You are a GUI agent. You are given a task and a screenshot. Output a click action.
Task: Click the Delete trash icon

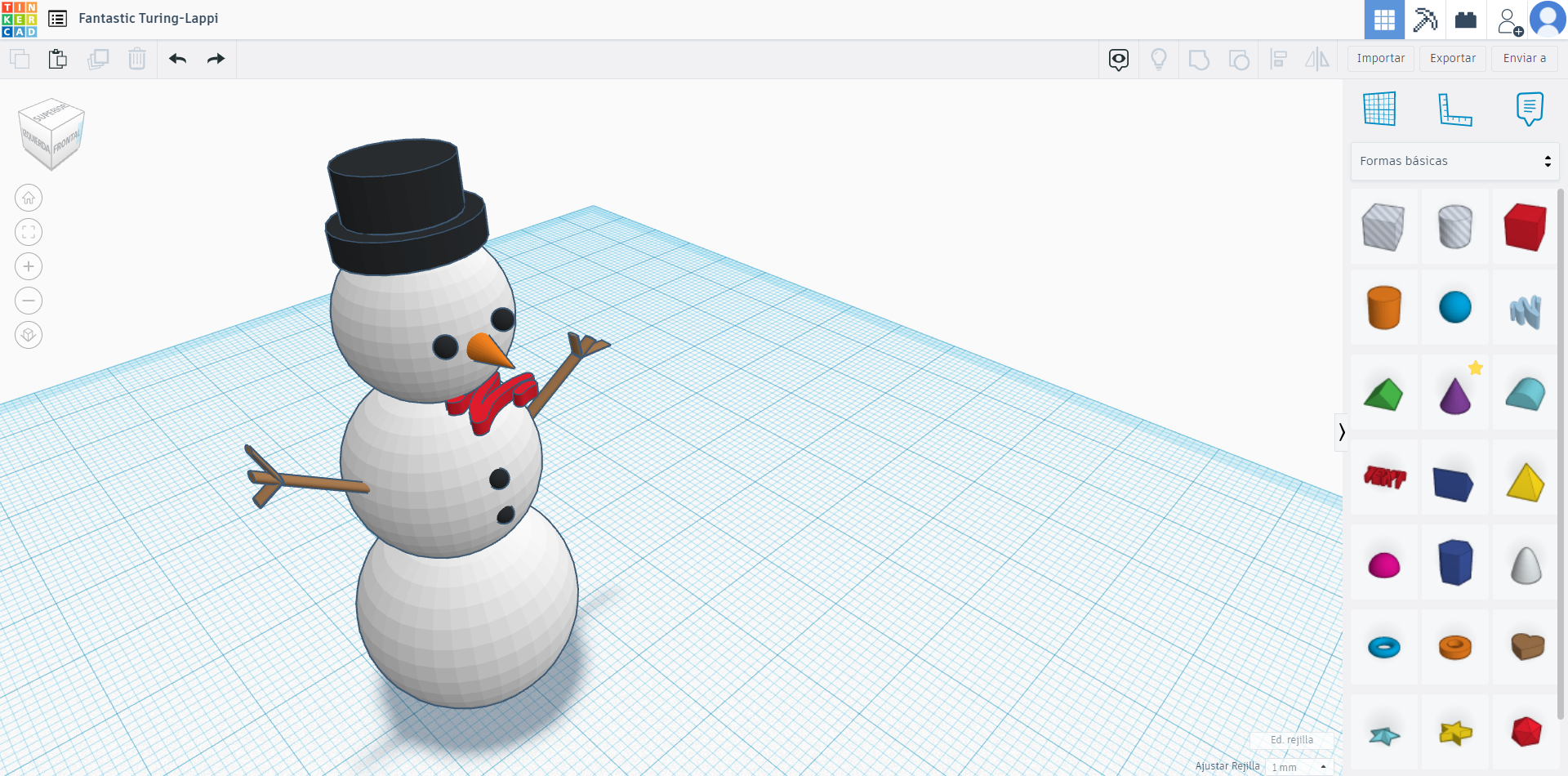[x=137, y=59]
